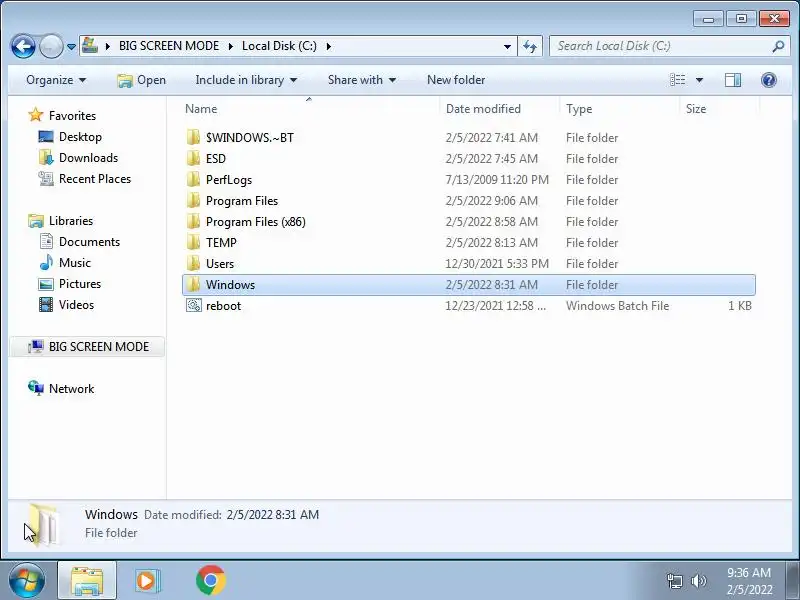The width and height of the screenshot is (800, 600).
Task: Open the Include in library menu
Action: click(246, 80)
